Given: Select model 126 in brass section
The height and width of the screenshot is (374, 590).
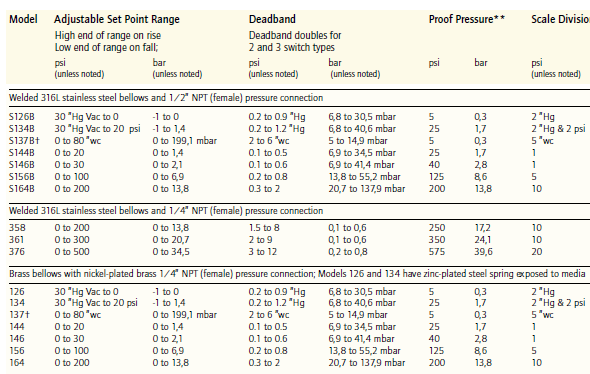Looking at the screenshot, I should (17, 292).
